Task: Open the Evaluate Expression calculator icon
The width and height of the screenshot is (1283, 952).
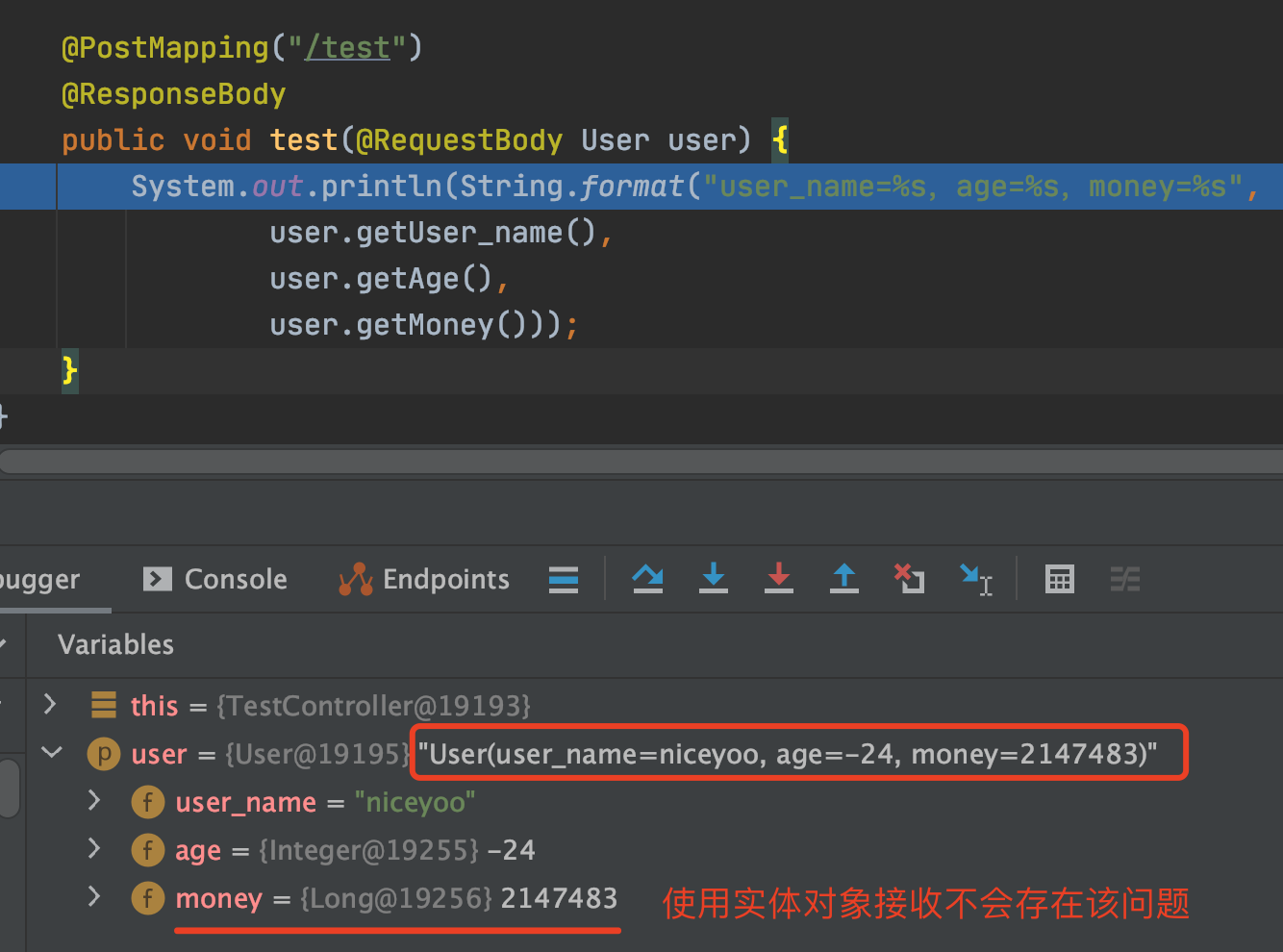Action: pos(1060,579)
